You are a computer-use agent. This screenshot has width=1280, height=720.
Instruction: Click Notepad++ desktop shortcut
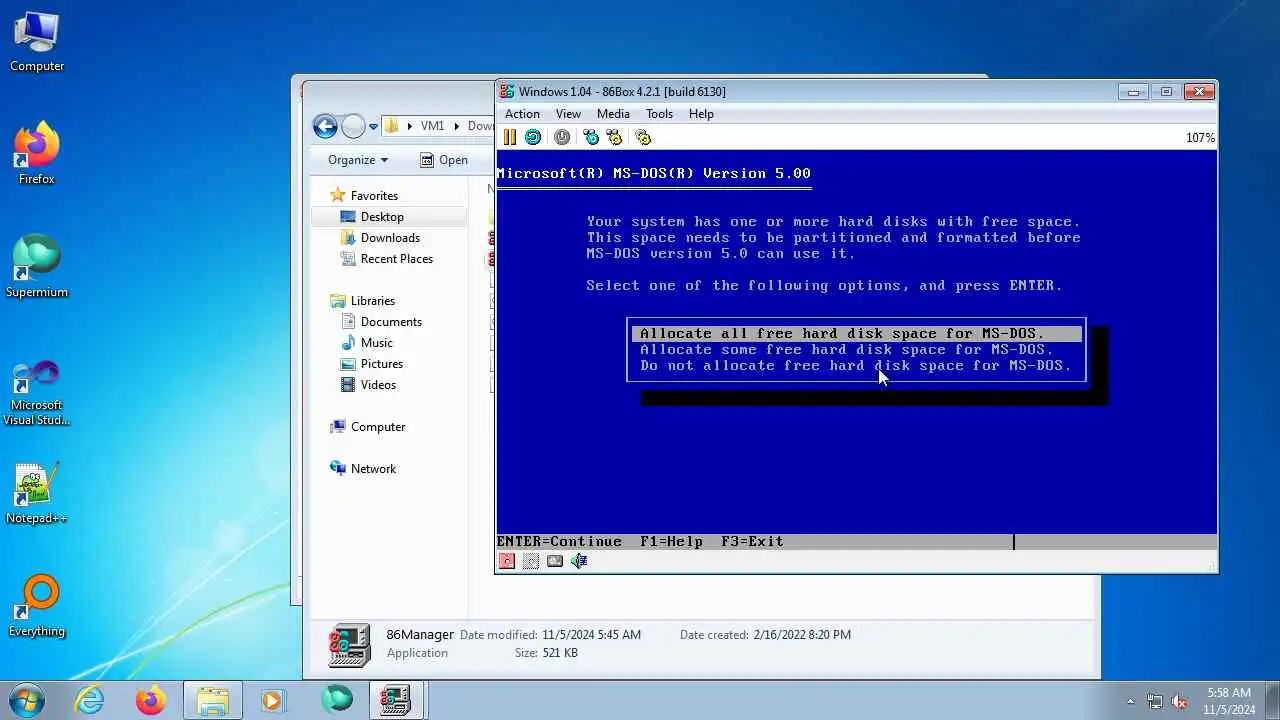click(x=37, y=493)
